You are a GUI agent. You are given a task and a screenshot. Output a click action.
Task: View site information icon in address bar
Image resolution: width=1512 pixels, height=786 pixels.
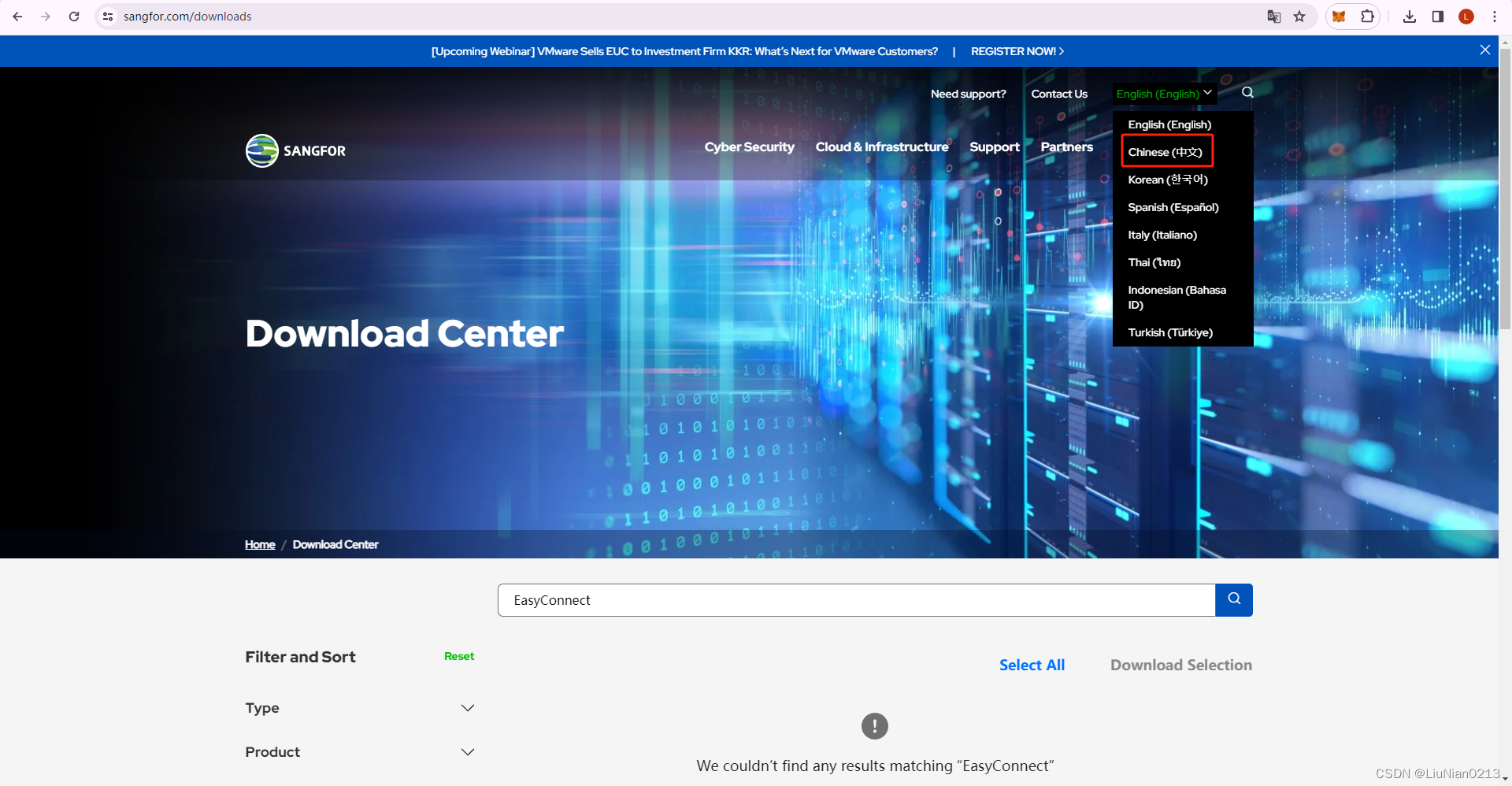(x=108, y=17)
